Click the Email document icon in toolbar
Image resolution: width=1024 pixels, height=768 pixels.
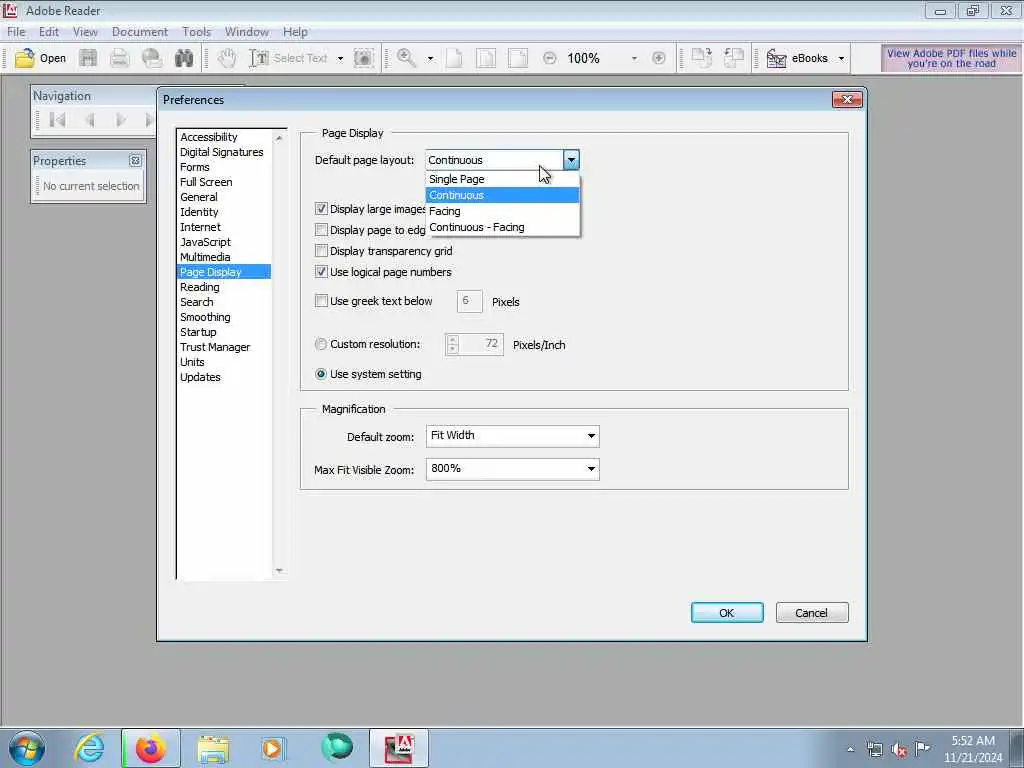tap(152, 58)
